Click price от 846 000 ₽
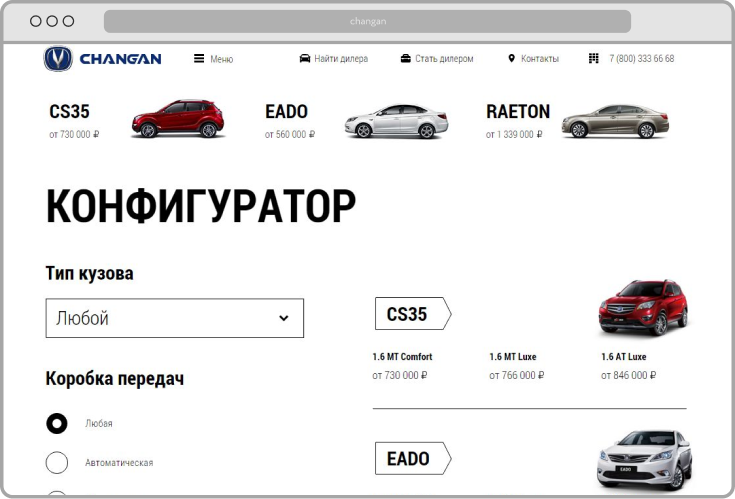 [x=628, y=375]
